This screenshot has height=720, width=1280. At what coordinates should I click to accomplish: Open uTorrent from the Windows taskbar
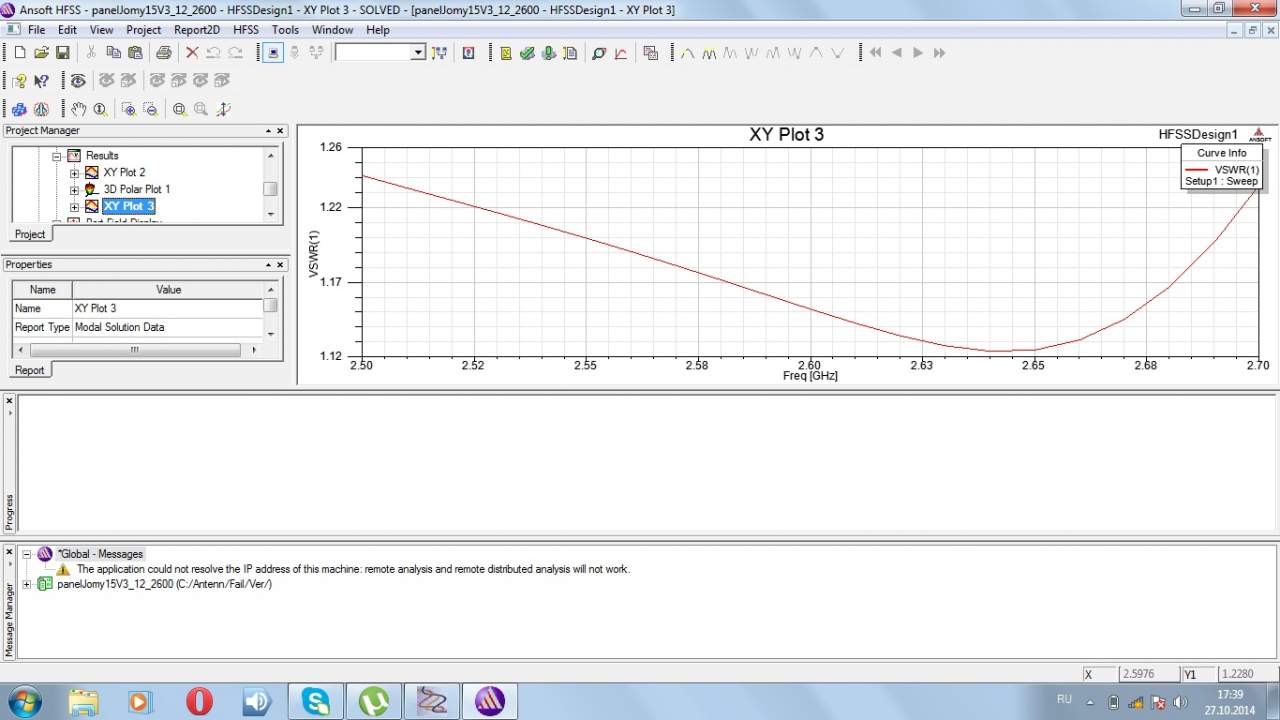[x=374, y=701]
